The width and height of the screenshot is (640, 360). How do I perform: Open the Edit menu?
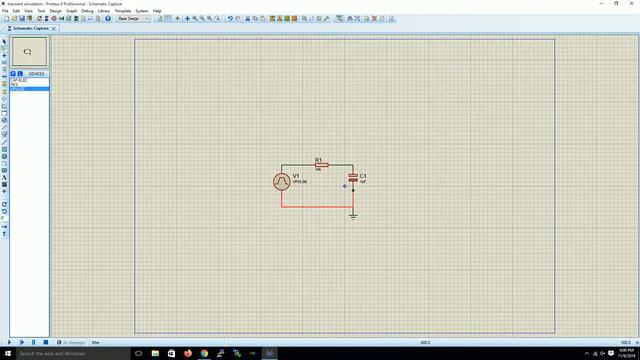click(x=16, y=11)
